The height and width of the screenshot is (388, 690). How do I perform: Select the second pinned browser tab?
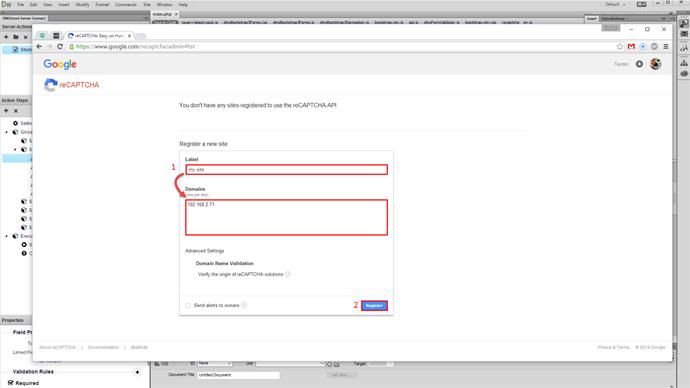point(56,35)
